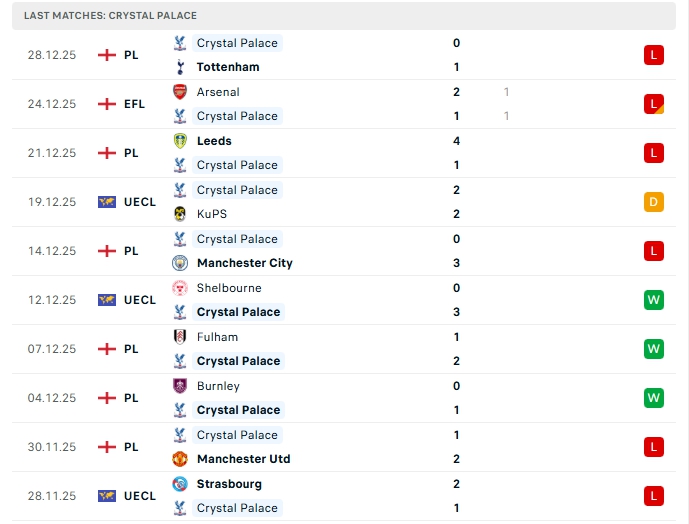Click the England flag on 28.12.25 row
Image resolution: width=689 pixels, height=524 pixels.
pos(107,55)
